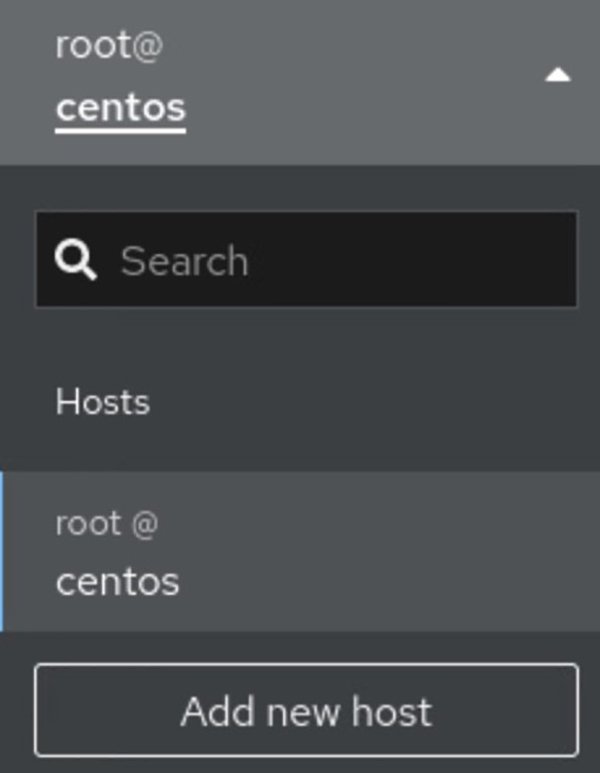
Task: Click empty space right of the Search placeholder
Action: coord(420,260)
